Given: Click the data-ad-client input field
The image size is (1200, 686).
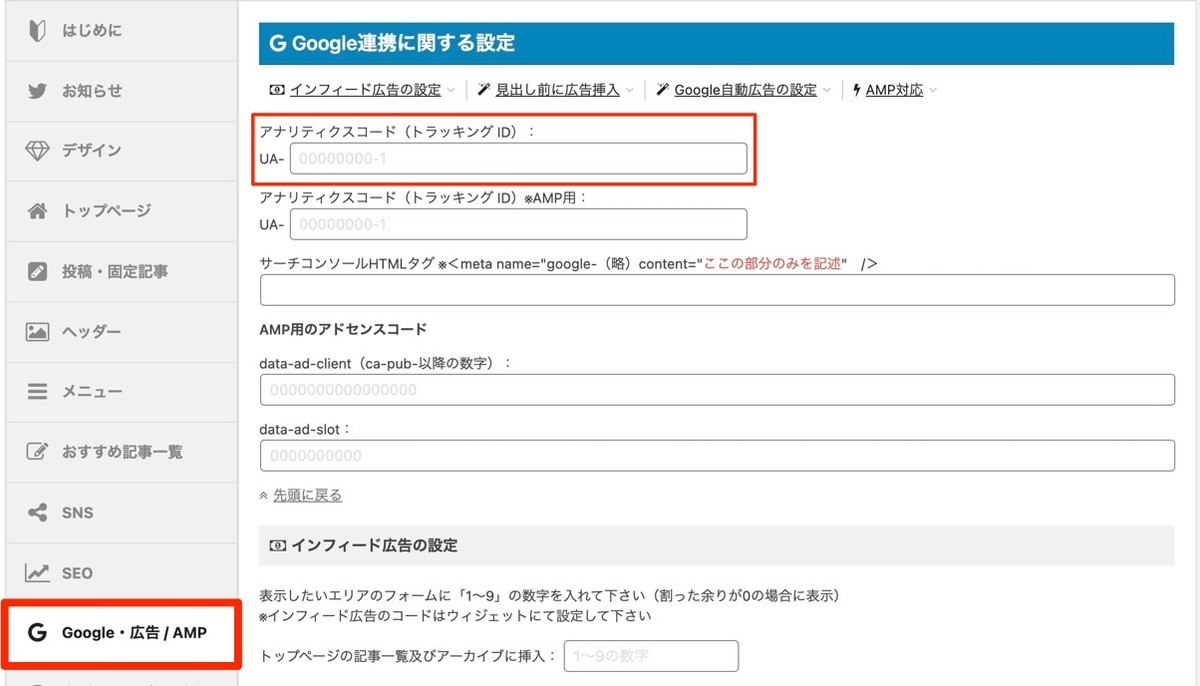Looking at the screenshot, I should point(717,390).
